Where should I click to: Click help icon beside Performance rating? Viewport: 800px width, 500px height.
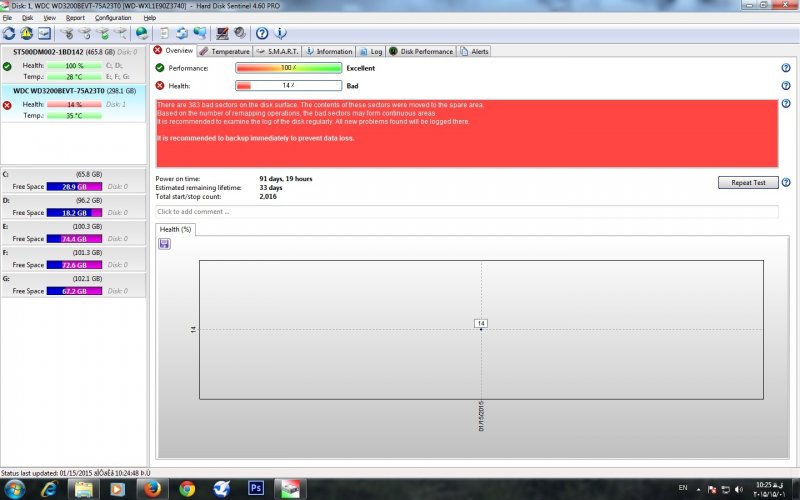point(786,68)
